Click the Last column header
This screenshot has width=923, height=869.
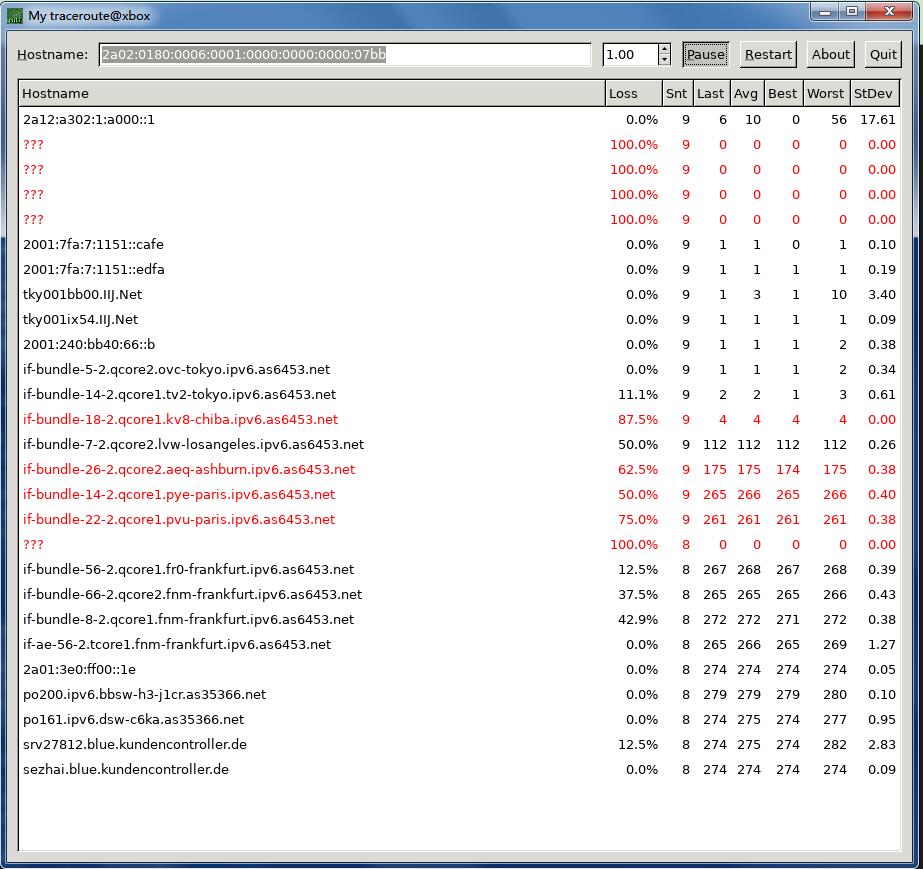pos(710,94)
